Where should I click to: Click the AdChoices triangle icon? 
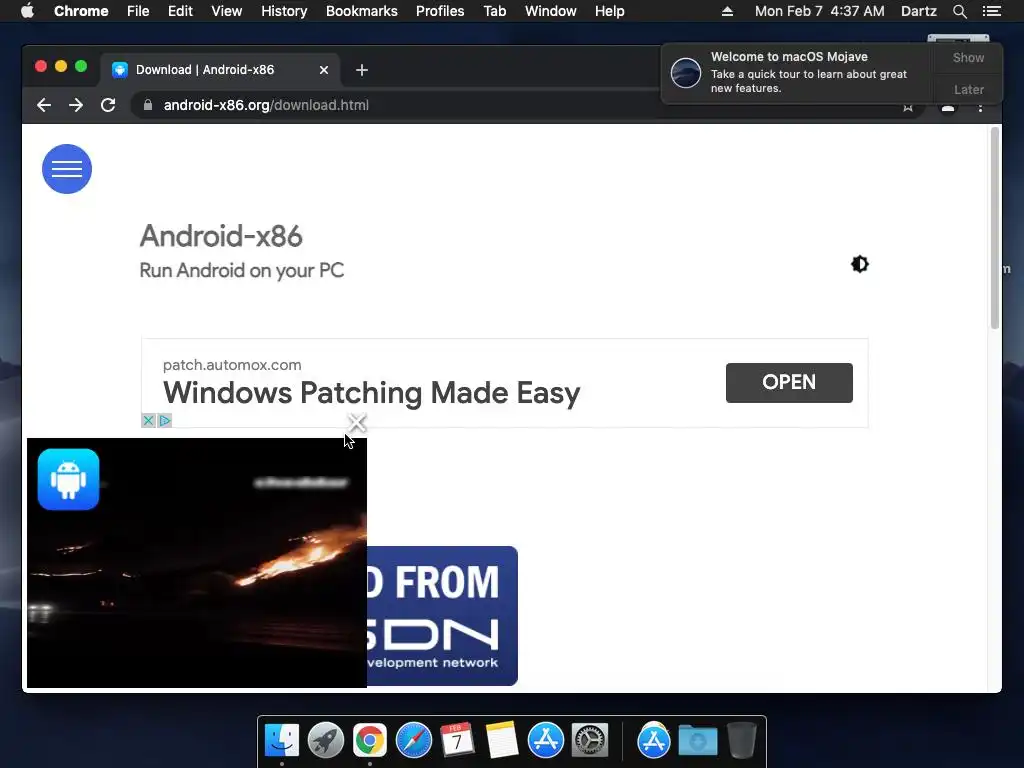(165, 421)
